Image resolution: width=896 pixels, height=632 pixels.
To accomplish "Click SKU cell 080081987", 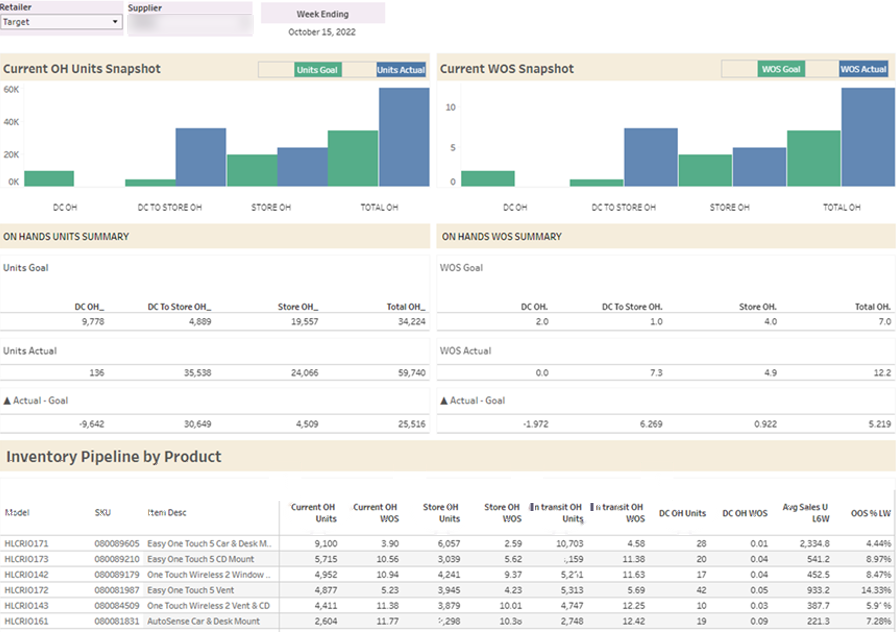I will tap(117, 590).
